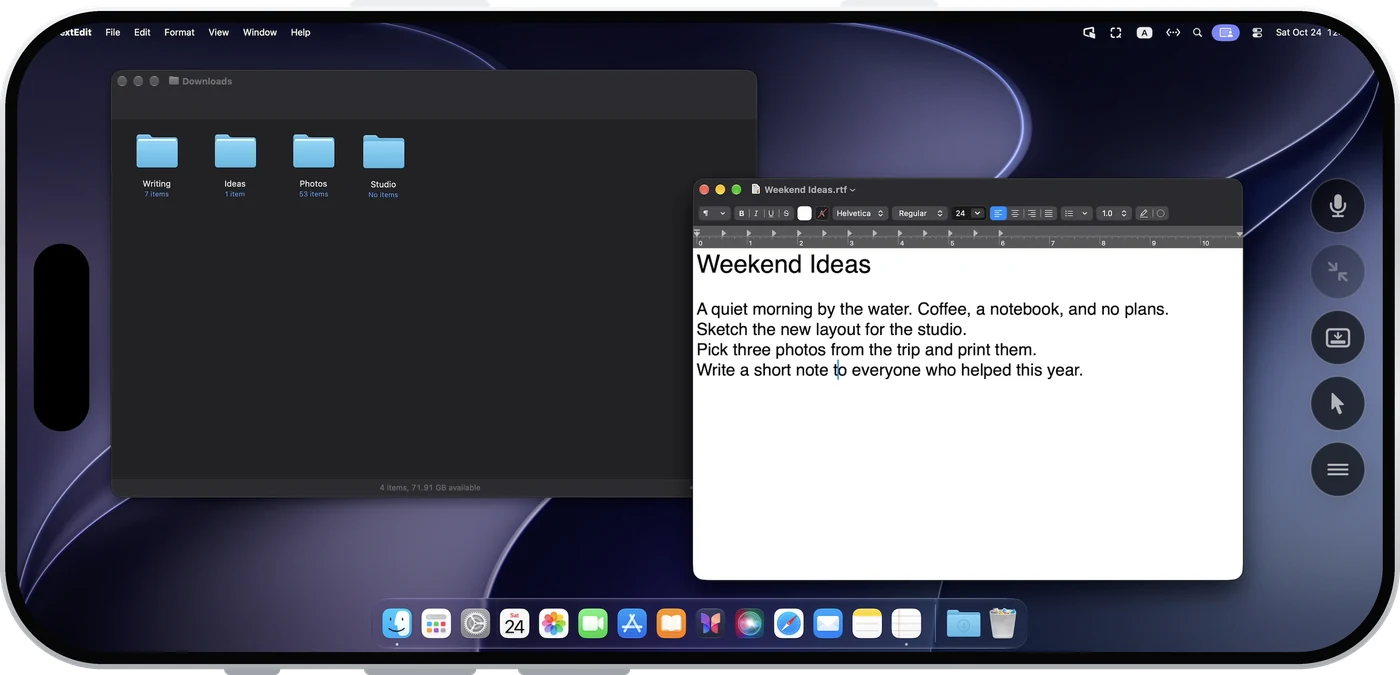Viewport: 1400px width, 675px height.
Task: Open the butterfly app icon in the Dock
Action: (x=710, y=624)
